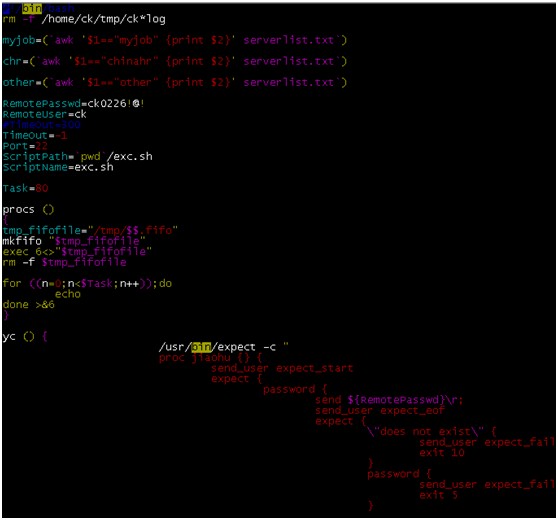The width and height of the screenshot is (558, 520).
Task: Click the 'RemotePasswd=ck0226!@!' line
Action: [x=73, y=104]
